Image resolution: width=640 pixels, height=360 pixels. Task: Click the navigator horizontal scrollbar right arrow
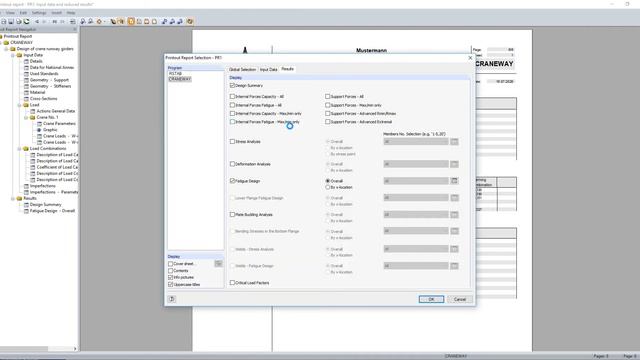[x=75, y=349]
